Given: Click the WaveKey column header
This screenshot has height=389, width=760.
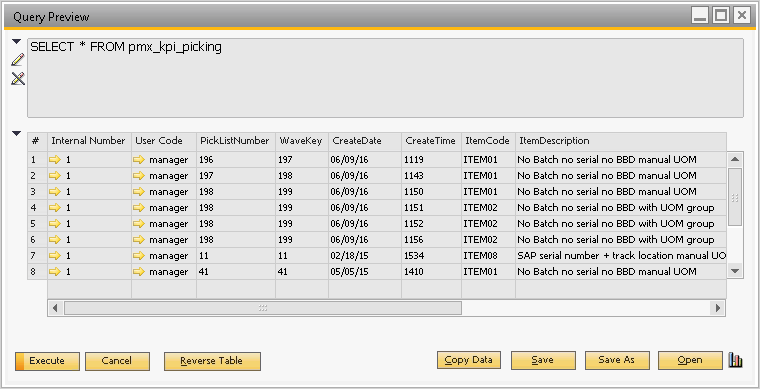Looking at the screenshot, I should pos(302,141).
